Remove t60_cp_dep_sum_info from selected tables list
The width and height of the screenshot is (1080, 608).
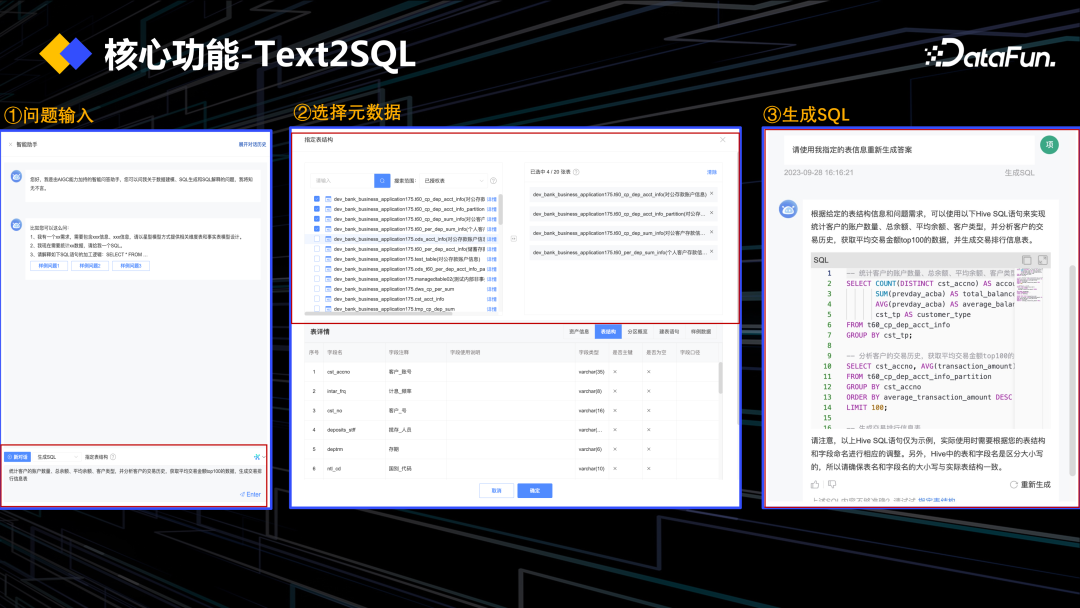point(712,233)
